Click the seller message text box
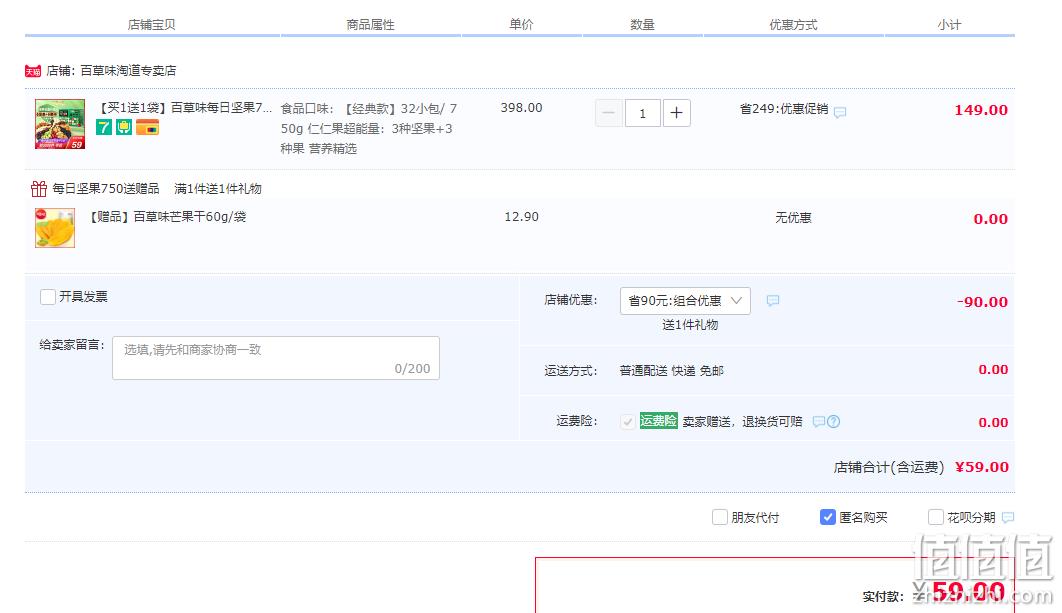This screenshot has height=613, width=1062. pos(276,358)
